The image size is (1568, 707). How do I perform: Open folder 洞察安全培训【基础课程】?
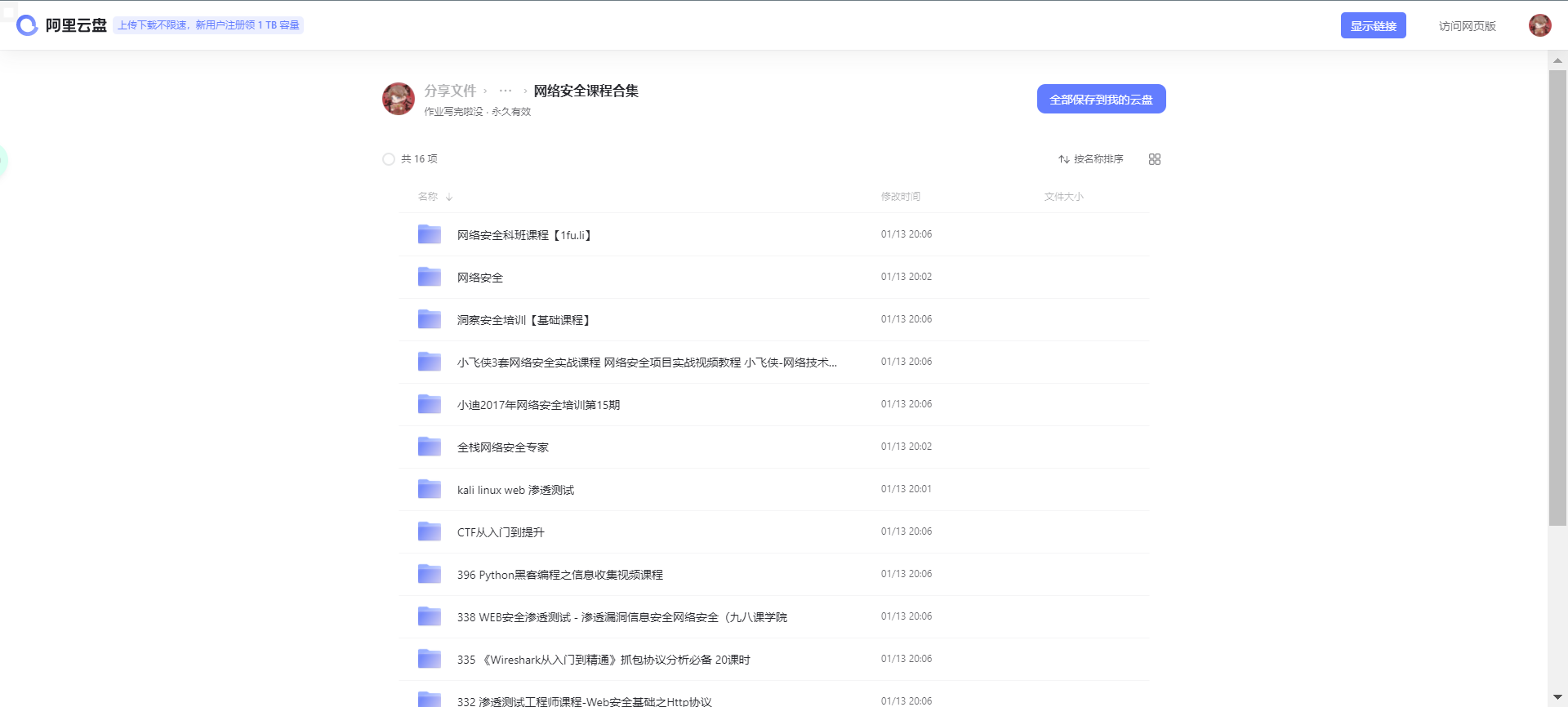point(524,320)
